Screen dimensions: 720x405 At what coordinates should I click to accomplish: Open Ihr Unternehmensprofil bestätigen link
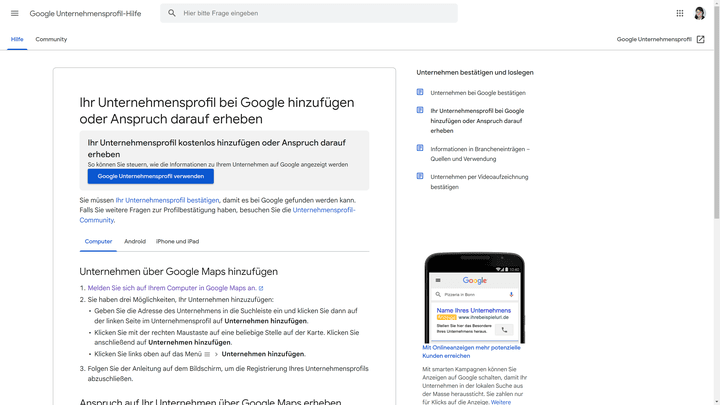tap(167, 200)
